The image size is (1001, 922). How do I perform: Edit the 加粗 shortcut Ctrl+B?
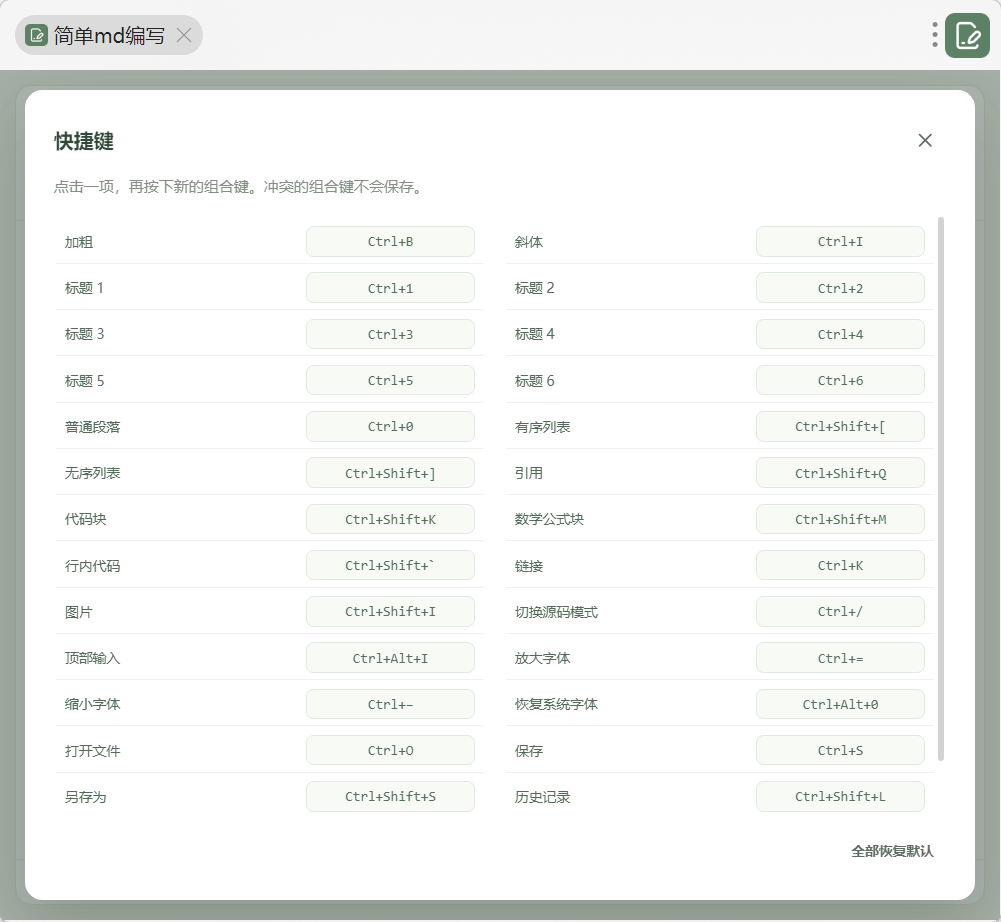click(x=390, y=241)
